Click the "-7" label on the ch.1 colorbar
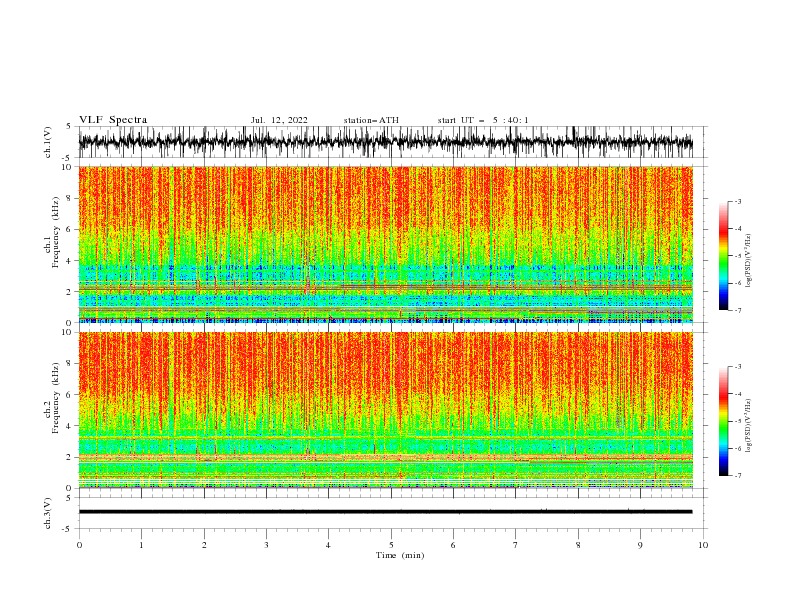Image resolution: width=792 pixels, height=612 pixels. click(x=738, y=310)
